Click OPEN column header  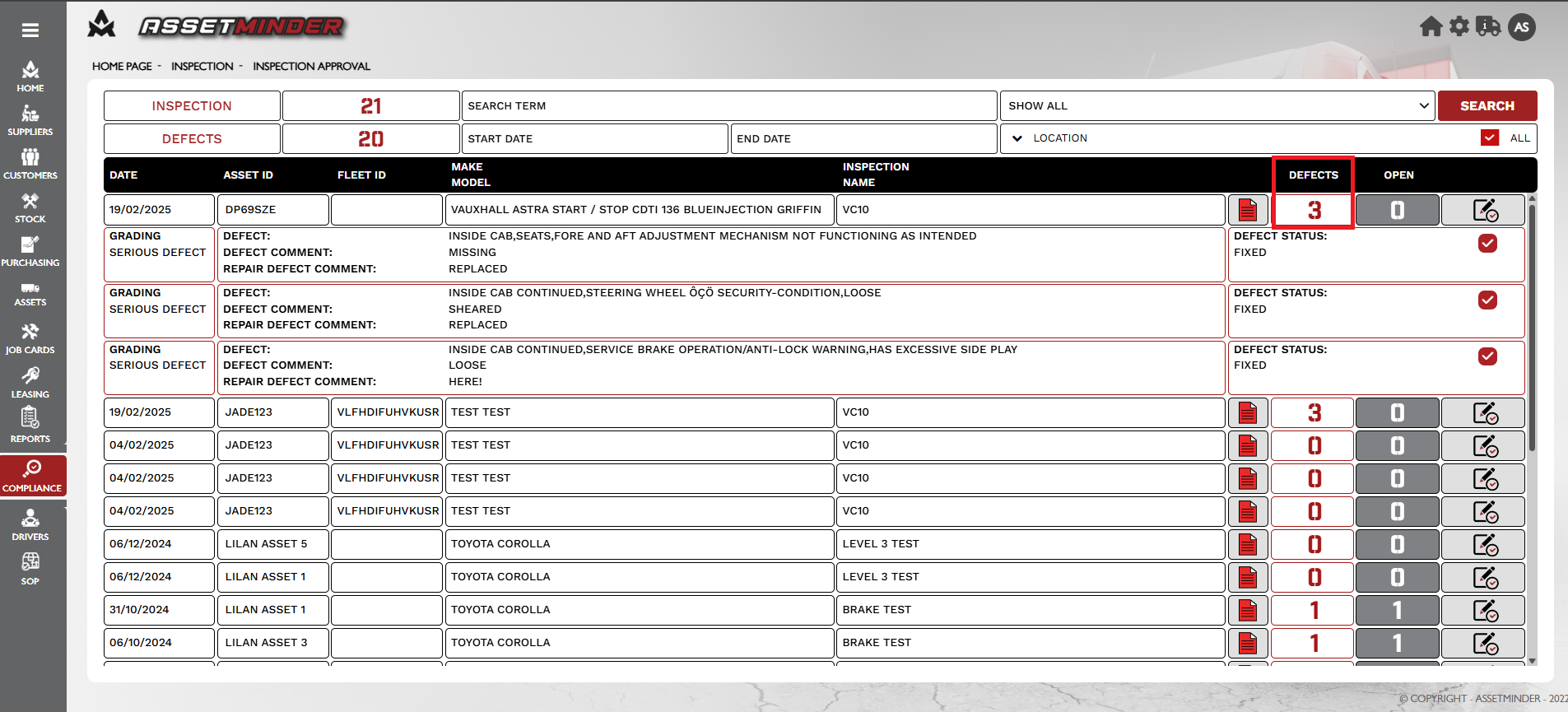(x=1398, y=175)
